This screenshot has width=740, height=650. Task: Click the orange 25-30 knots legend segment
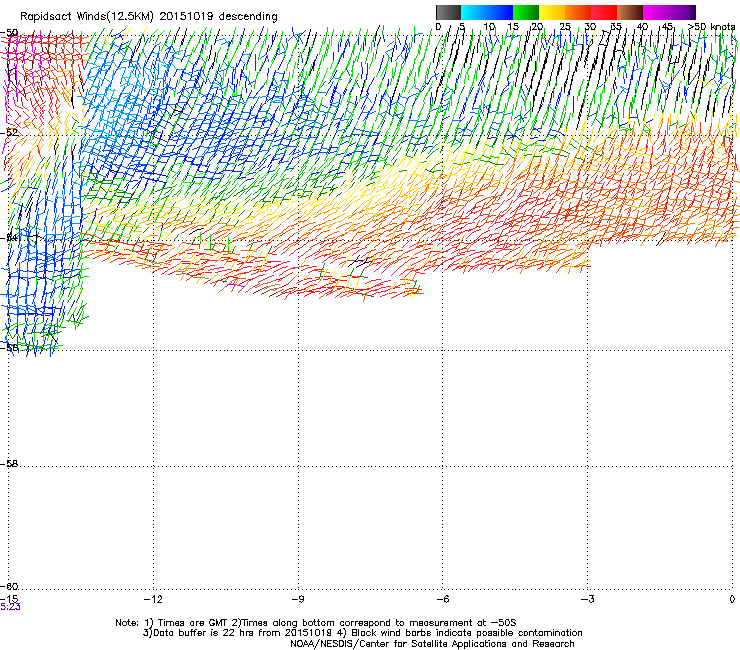tap(578, 12)
